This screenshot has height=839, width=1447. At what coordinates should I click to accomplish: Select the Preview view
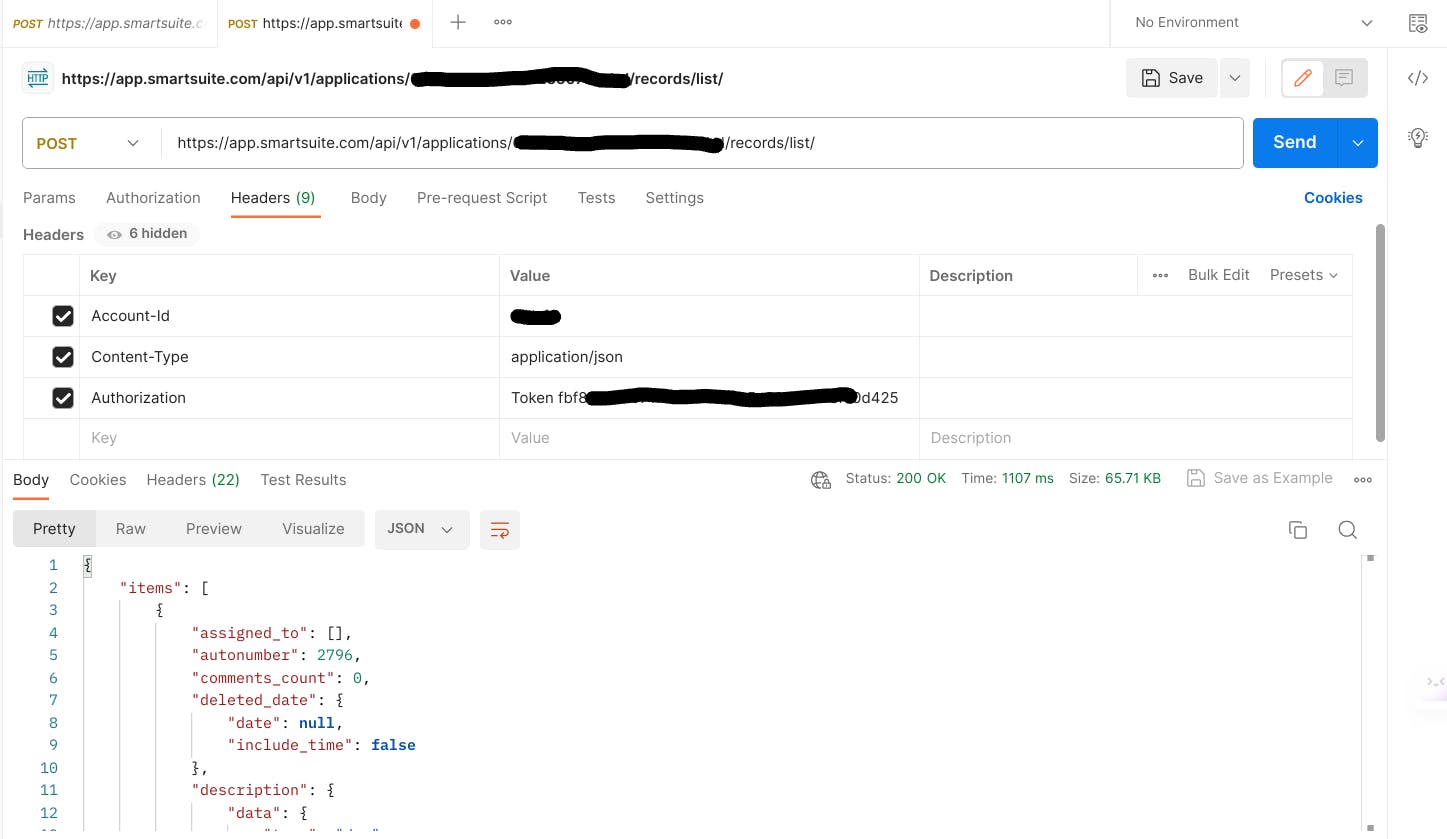pos(214,529)
